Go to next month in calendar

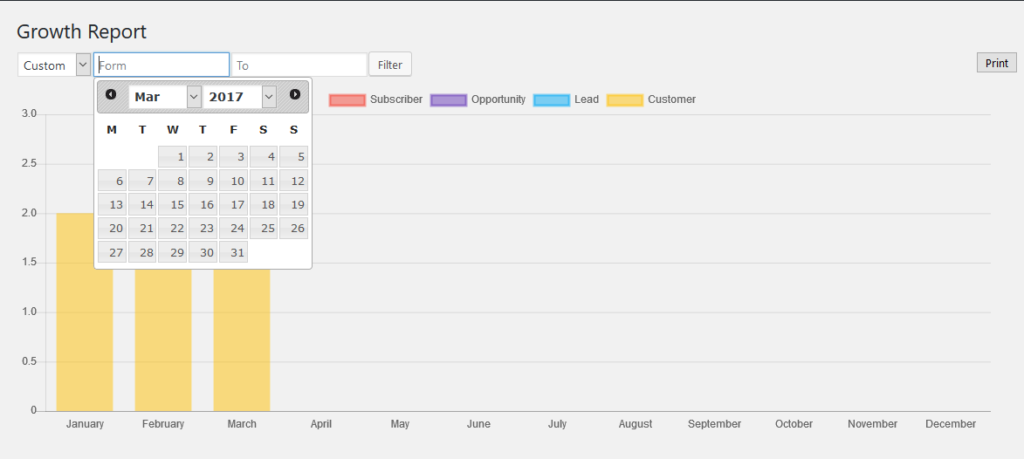coord(295,95)
